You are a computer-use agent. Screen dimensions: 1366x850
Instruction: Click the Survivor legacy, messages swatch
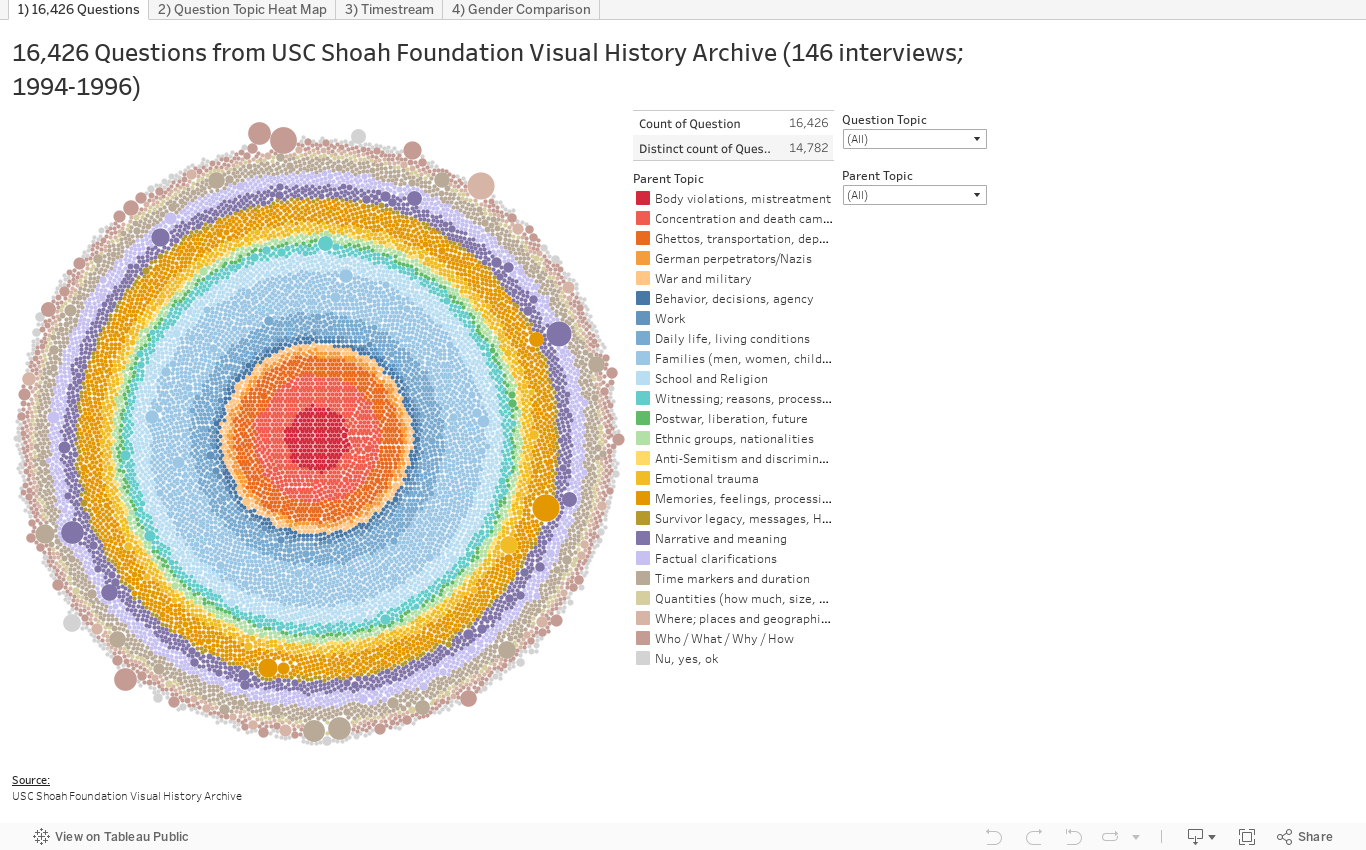[643, 519]
